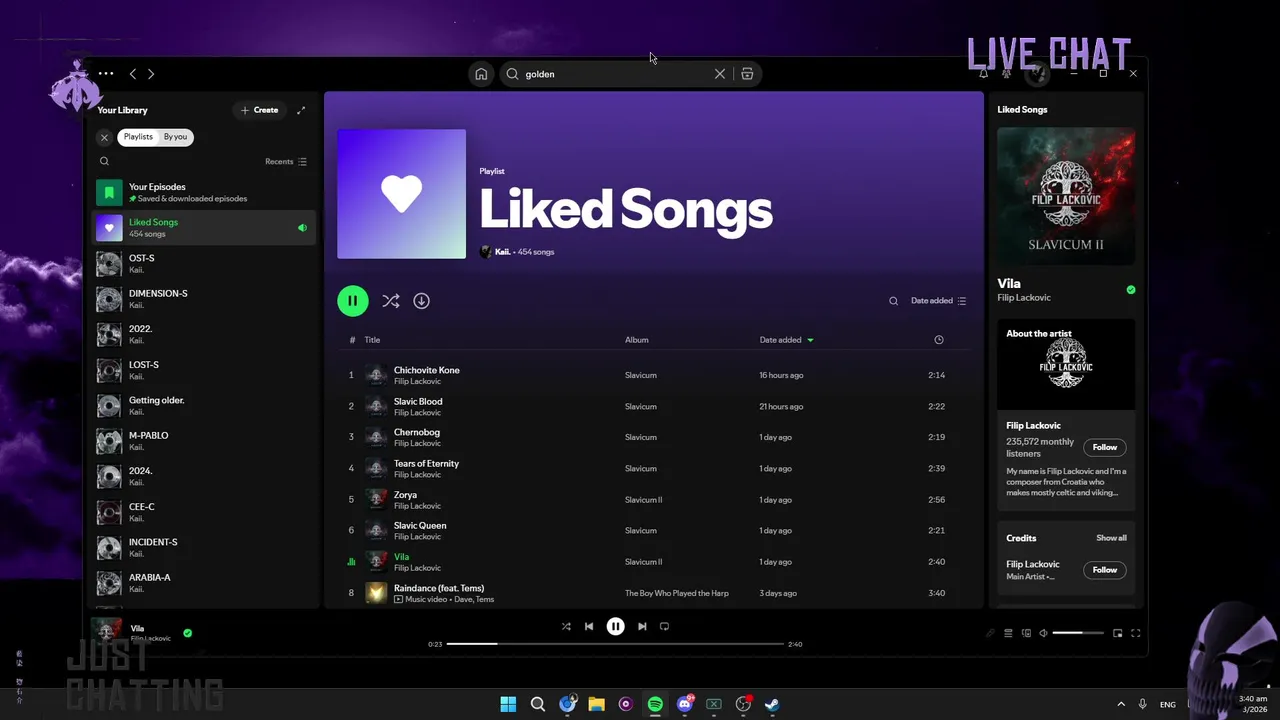Open the Date added view options dropdown
1280x720 pixels.
[938, 301]
